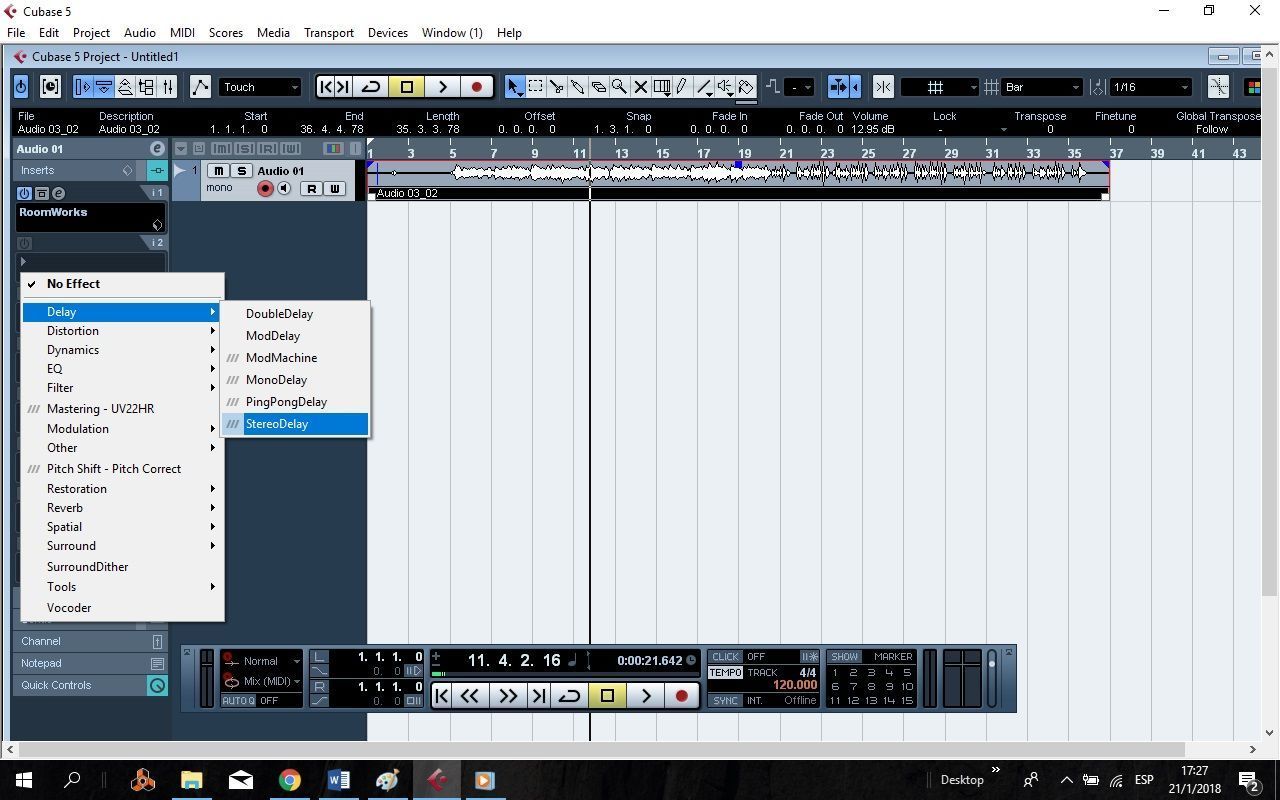Select the Erase tool
1280x800 pixels.
pos(598,87)
